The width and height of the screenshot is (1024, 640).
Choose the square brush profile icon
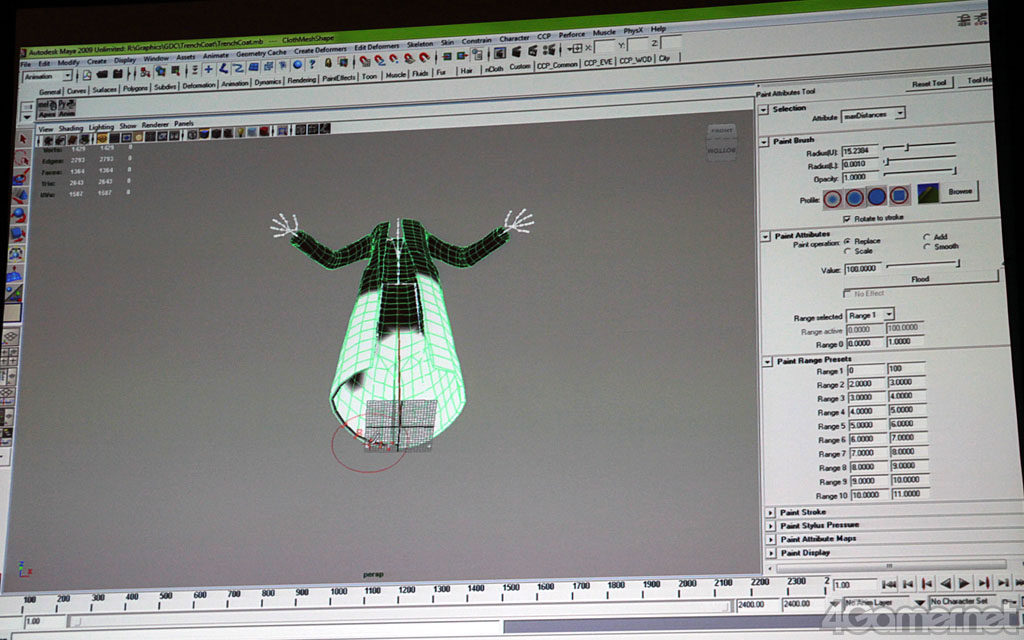pos(899,196)
